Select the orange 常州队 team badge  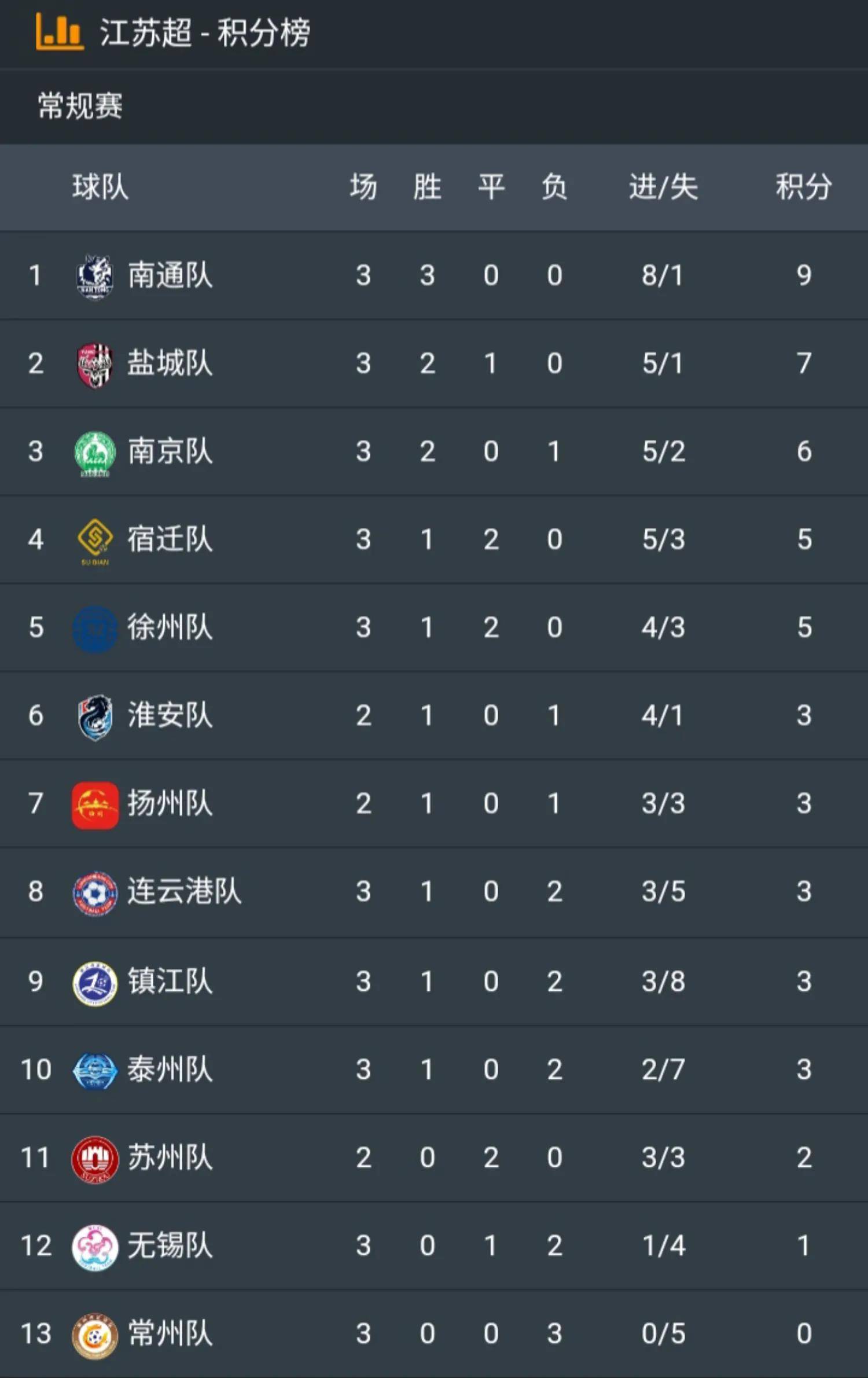tap(95, 1335)
